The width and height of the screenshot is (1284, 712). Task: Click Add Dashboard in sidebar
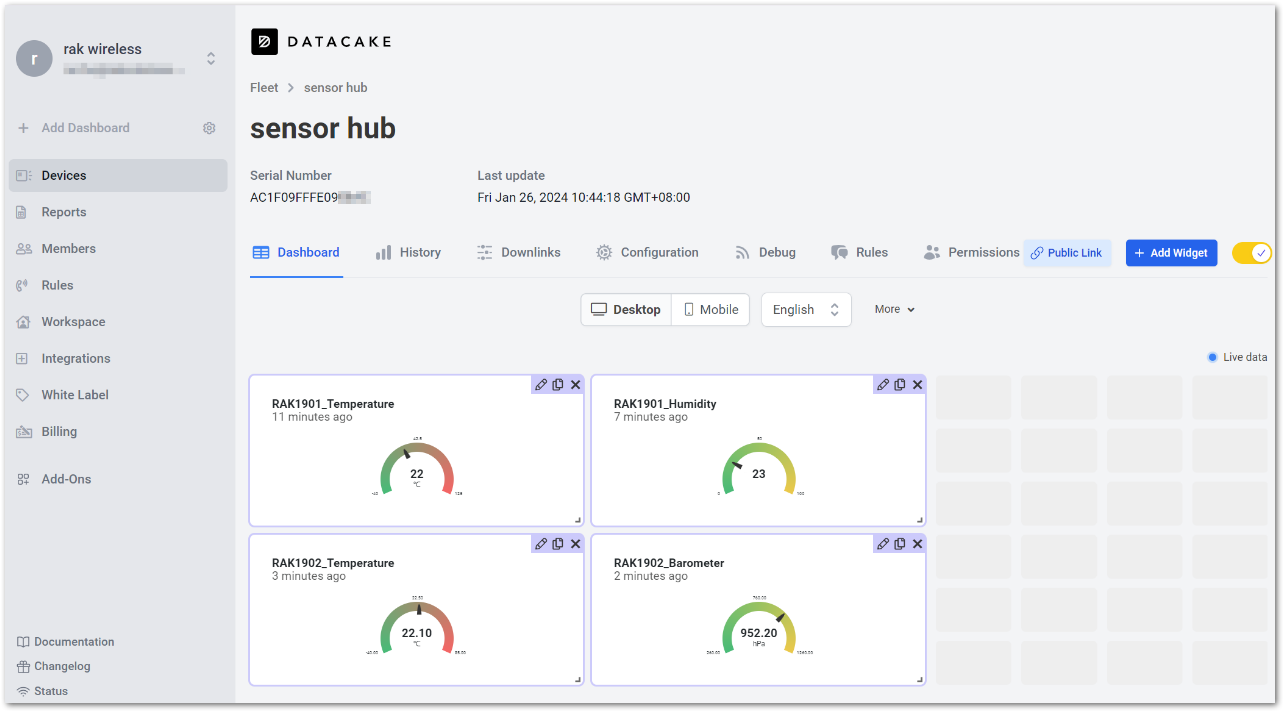tap(86, 128)
